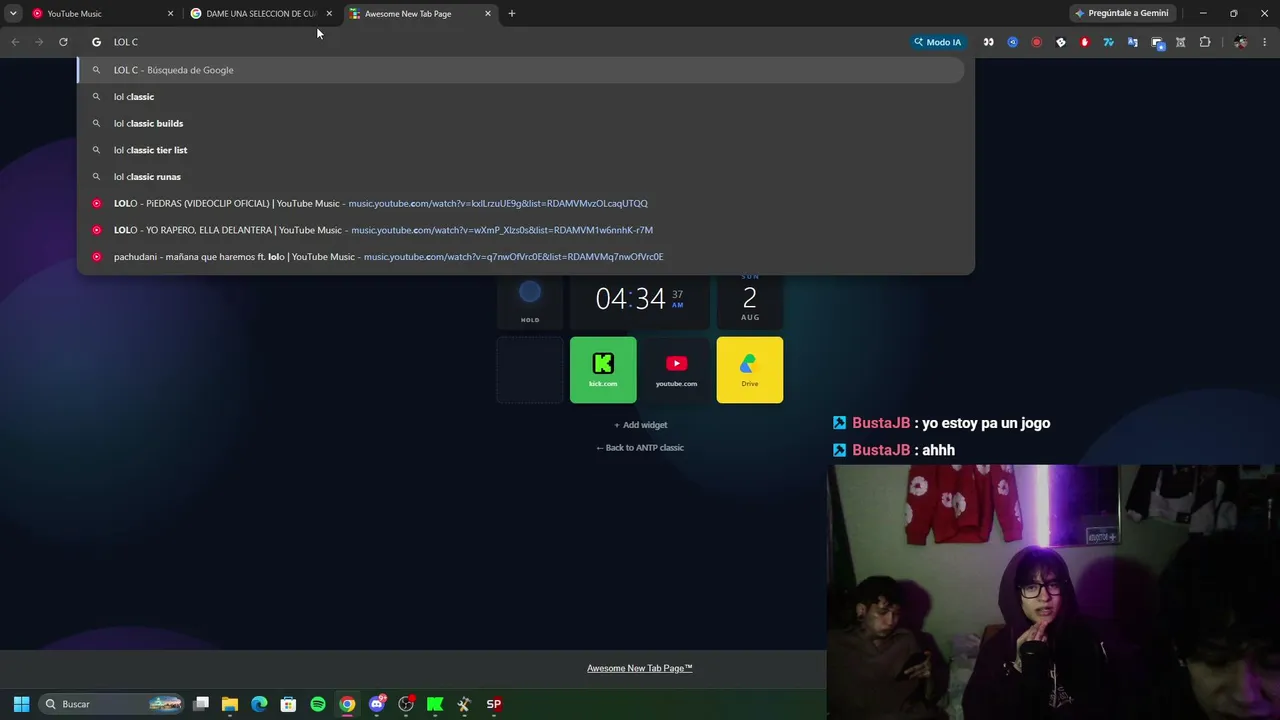Close the DAME UNA SELECCION tab

[x=329, y=14]
